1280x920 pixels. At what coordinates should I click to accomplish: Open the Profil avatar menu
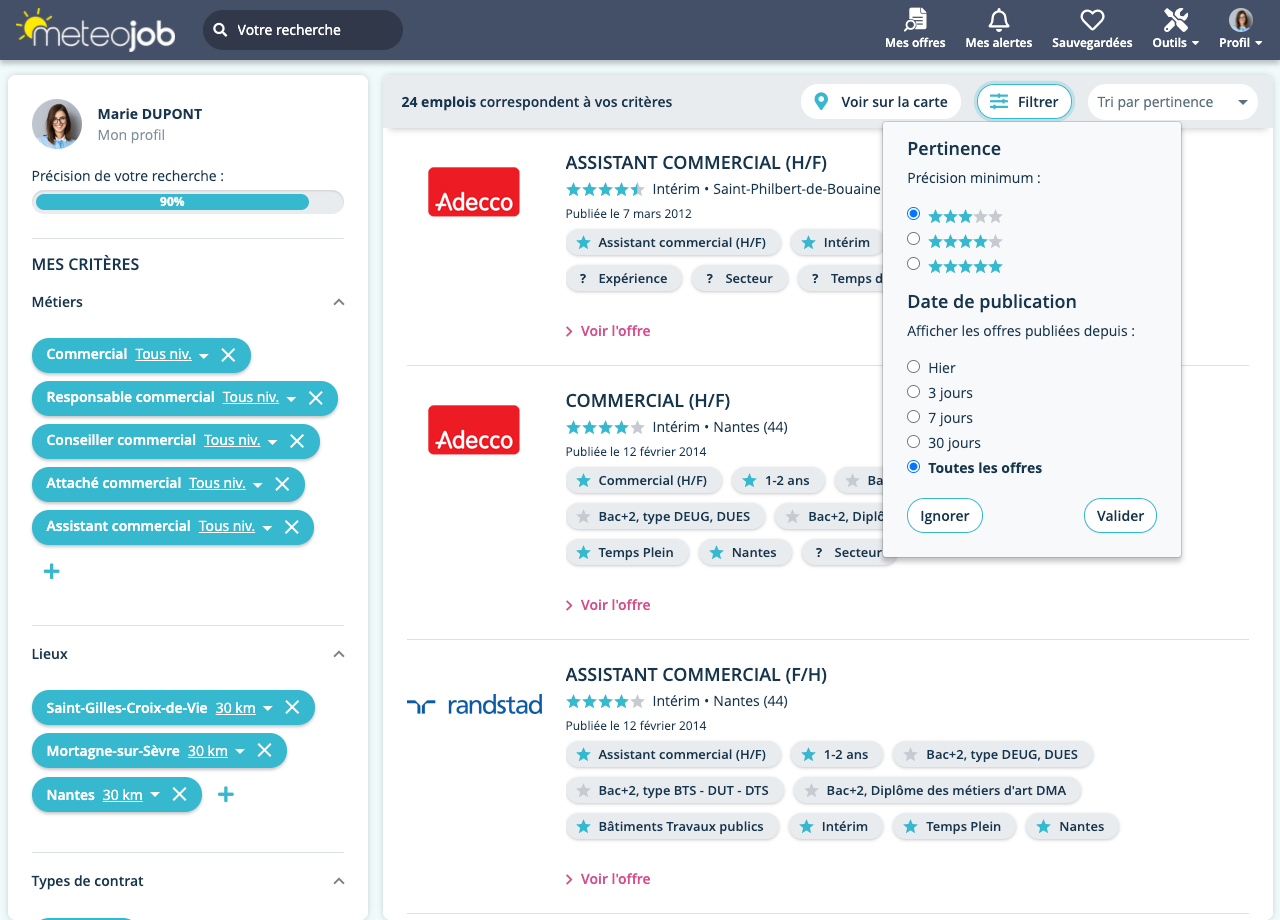click(1241, 29)
